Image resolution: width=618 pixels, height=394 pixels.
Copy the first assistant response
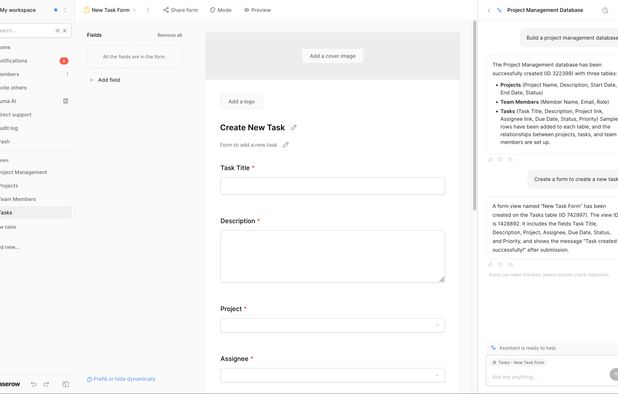point(510,160)
